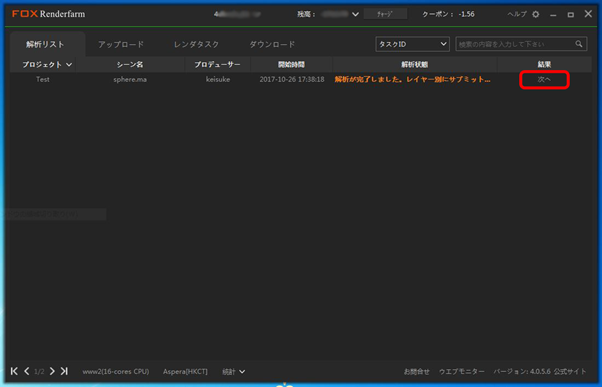The height and width of the screenshot is (387, 602).
Task: Click the チャージ button
Action: 385,14
